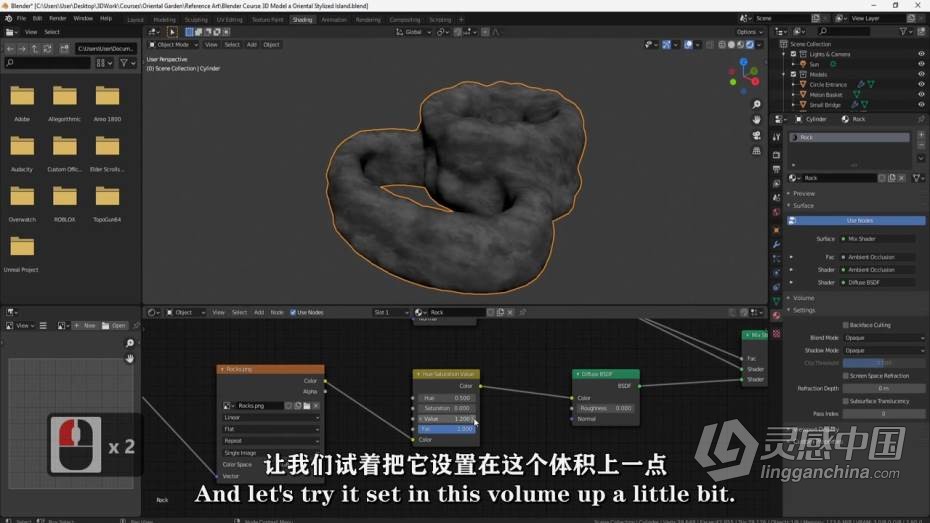This screenshot has width=930, height=523.
Task: Select the tweak cursor tool icon
Action: click(172, 32)
